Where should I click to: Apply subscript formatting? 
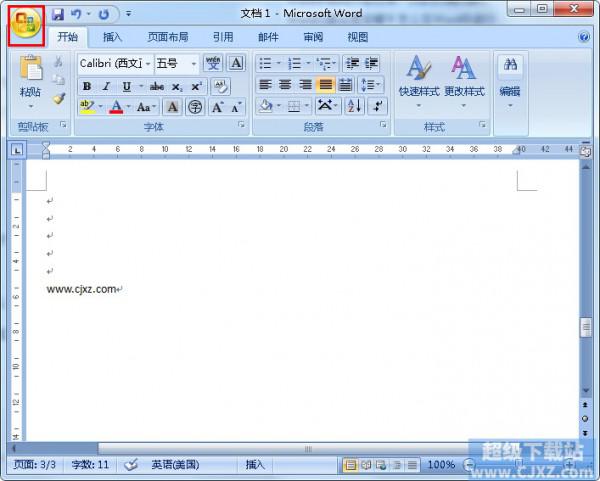tap(177, 86)
